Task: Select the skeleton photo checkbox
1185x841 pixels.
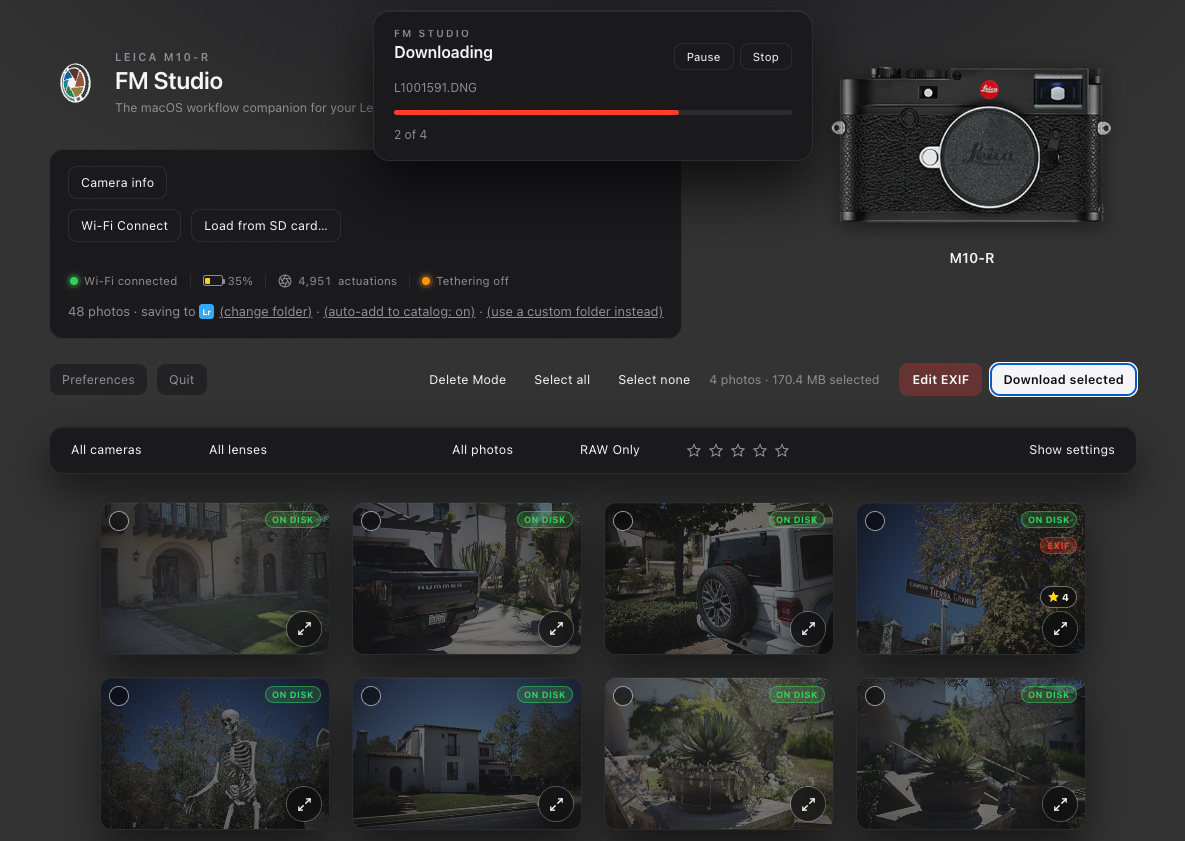Action: [119, 696]
